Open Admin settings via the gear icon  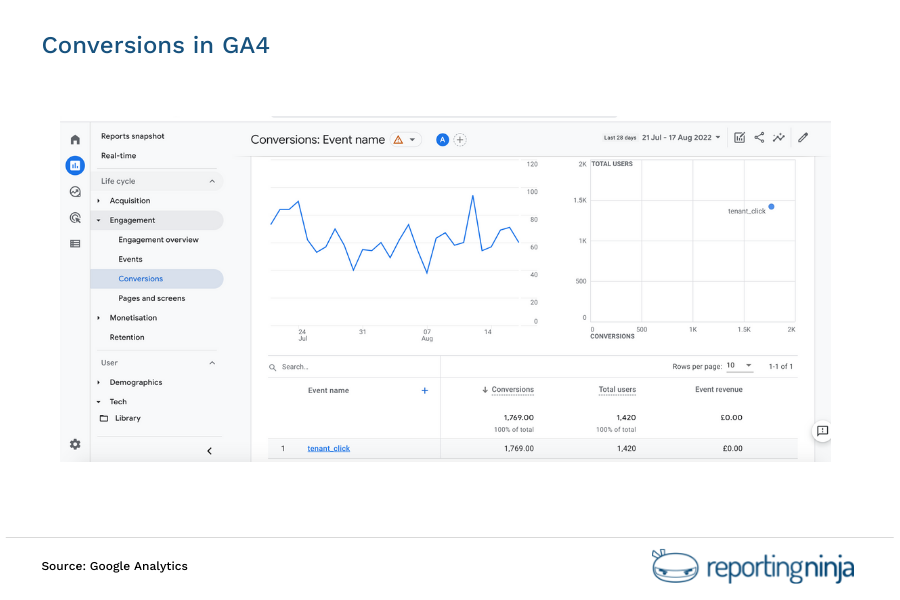[x=75, y=444]
